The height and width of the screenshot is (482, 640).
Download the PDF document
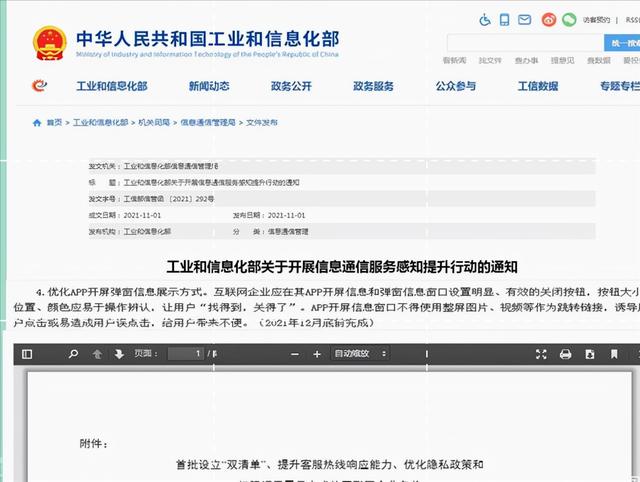[590, 354]
